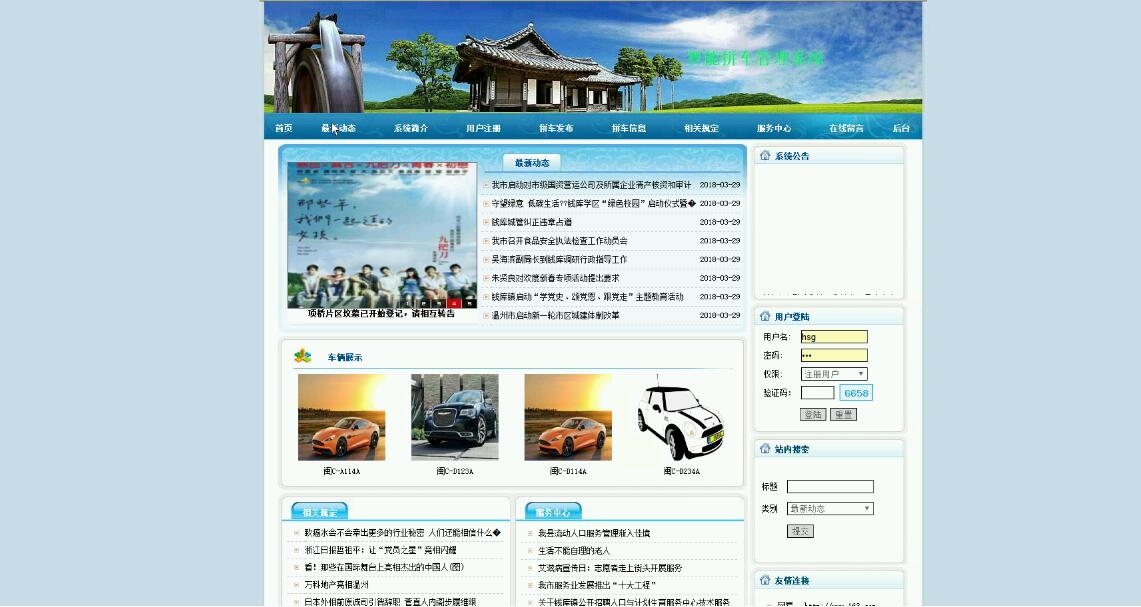Open the article 我县流动人口服务管理渐入佳境

coord(594,533)
